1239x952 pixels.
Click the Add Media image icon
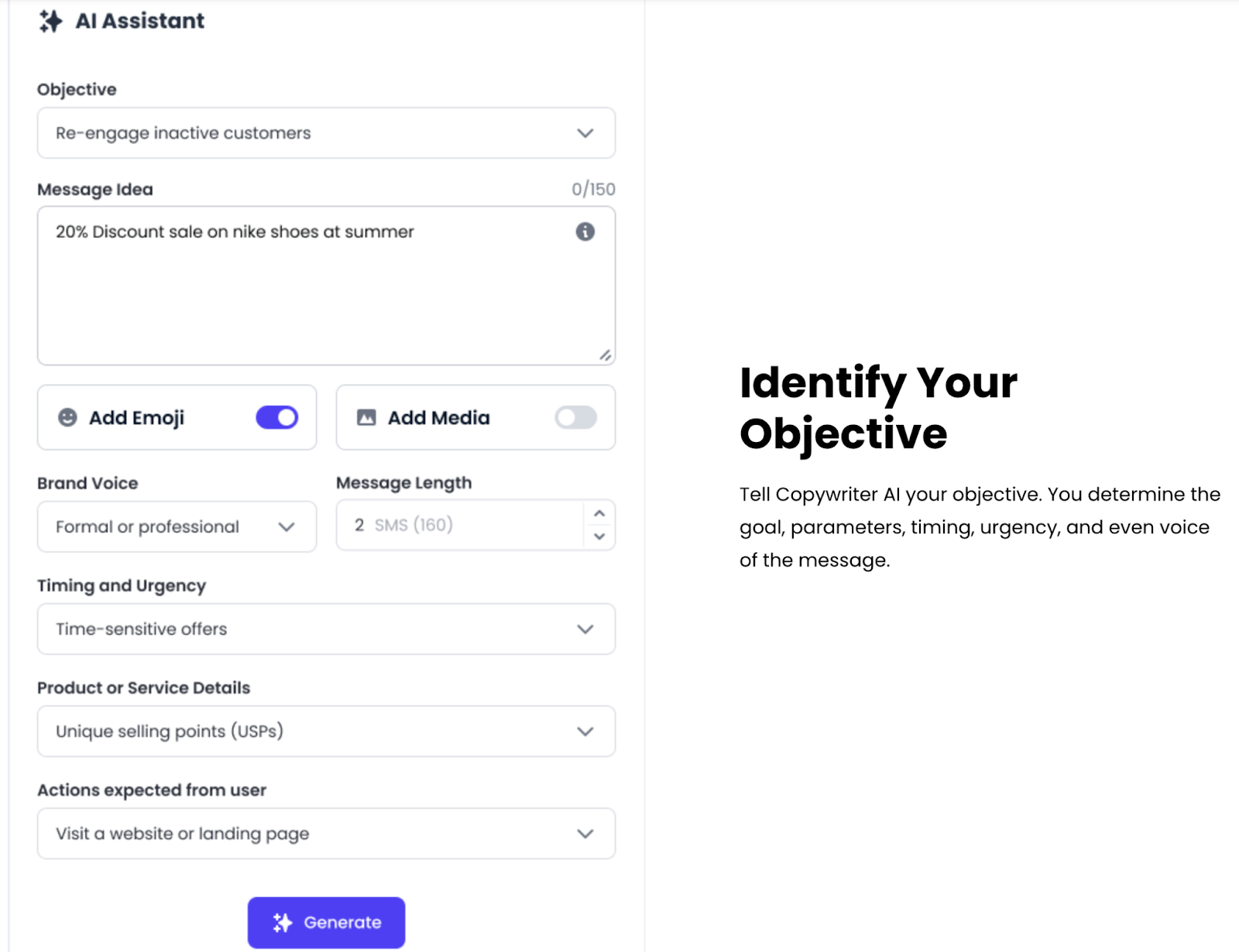tap(366, 417)
